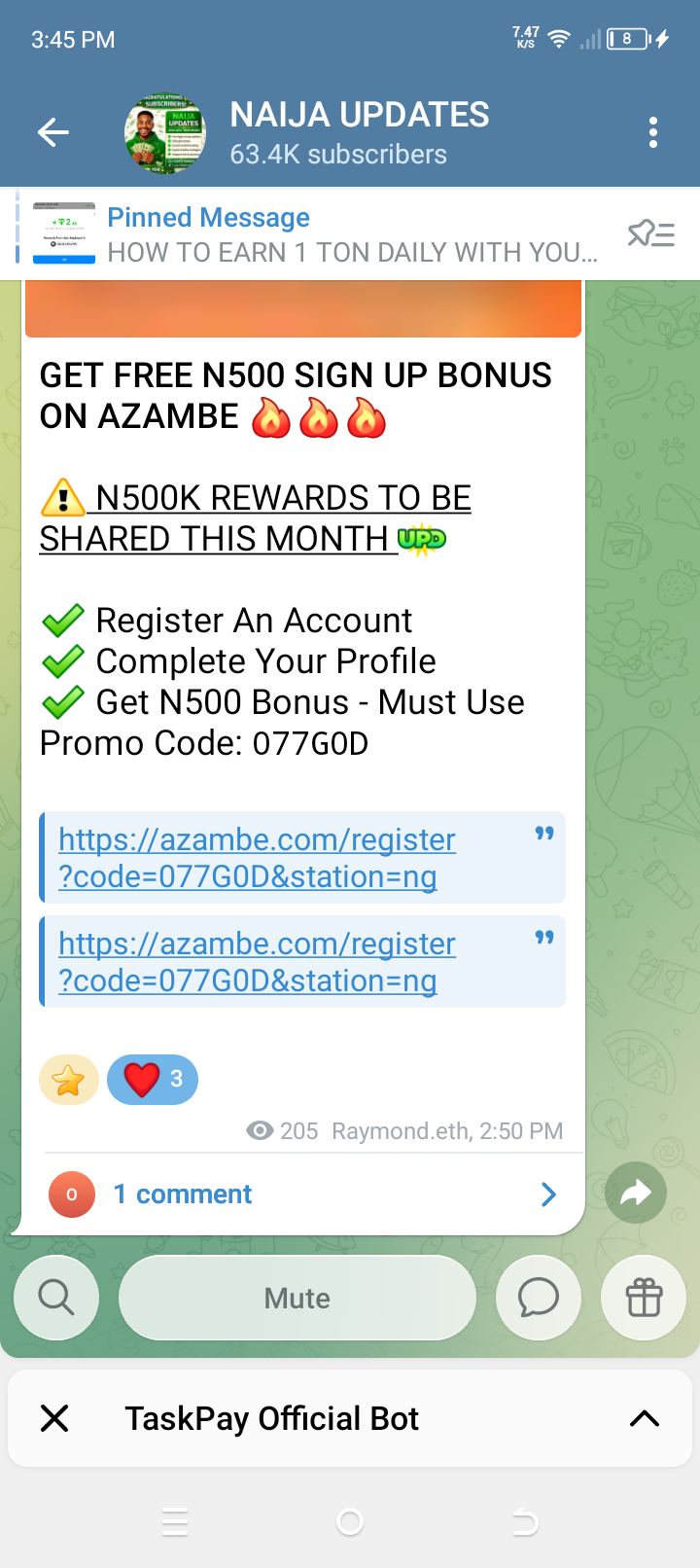Share the post with forward arrow
The width and height of the screenshot is (700, 1568).
(x=636, y=1193)
